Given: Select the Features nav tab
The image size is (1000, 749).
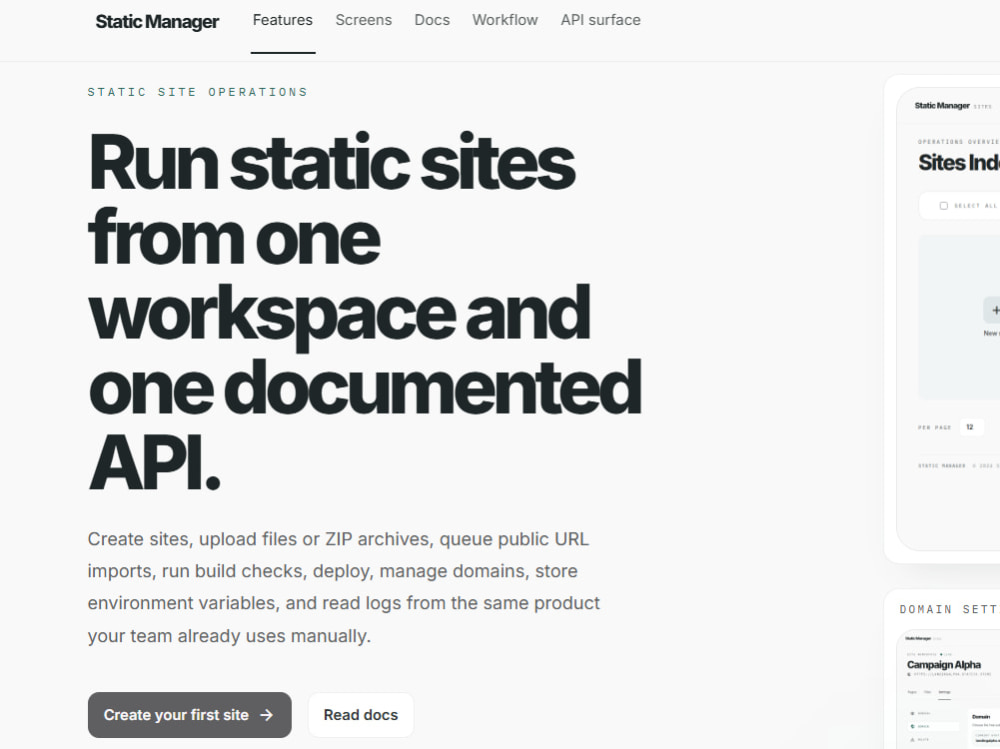Looking at the screenshot, I should 283,20.
